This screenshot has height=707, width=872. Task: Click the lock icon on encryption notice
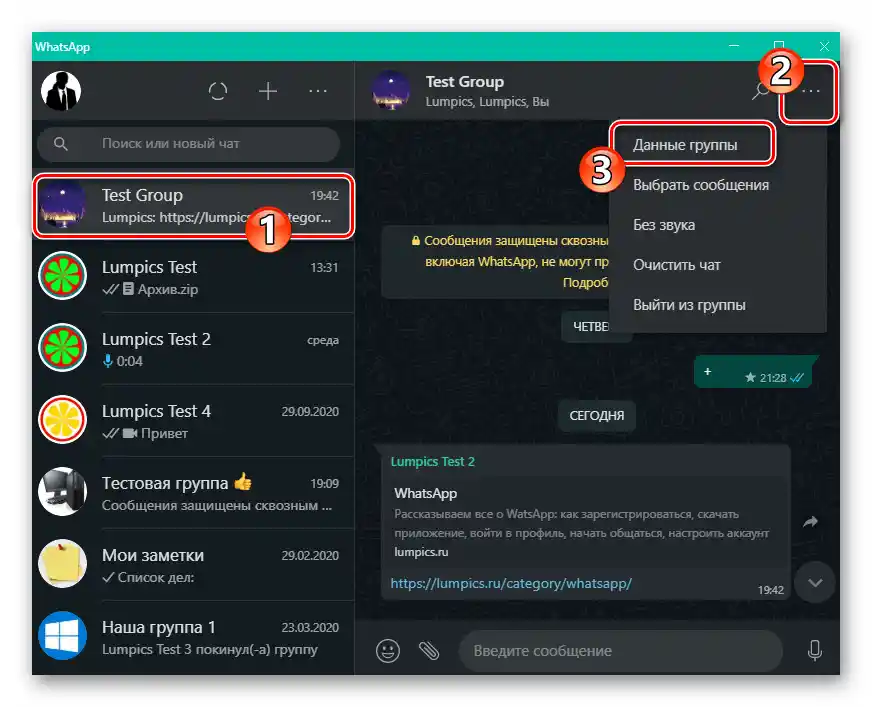point(415,241)
